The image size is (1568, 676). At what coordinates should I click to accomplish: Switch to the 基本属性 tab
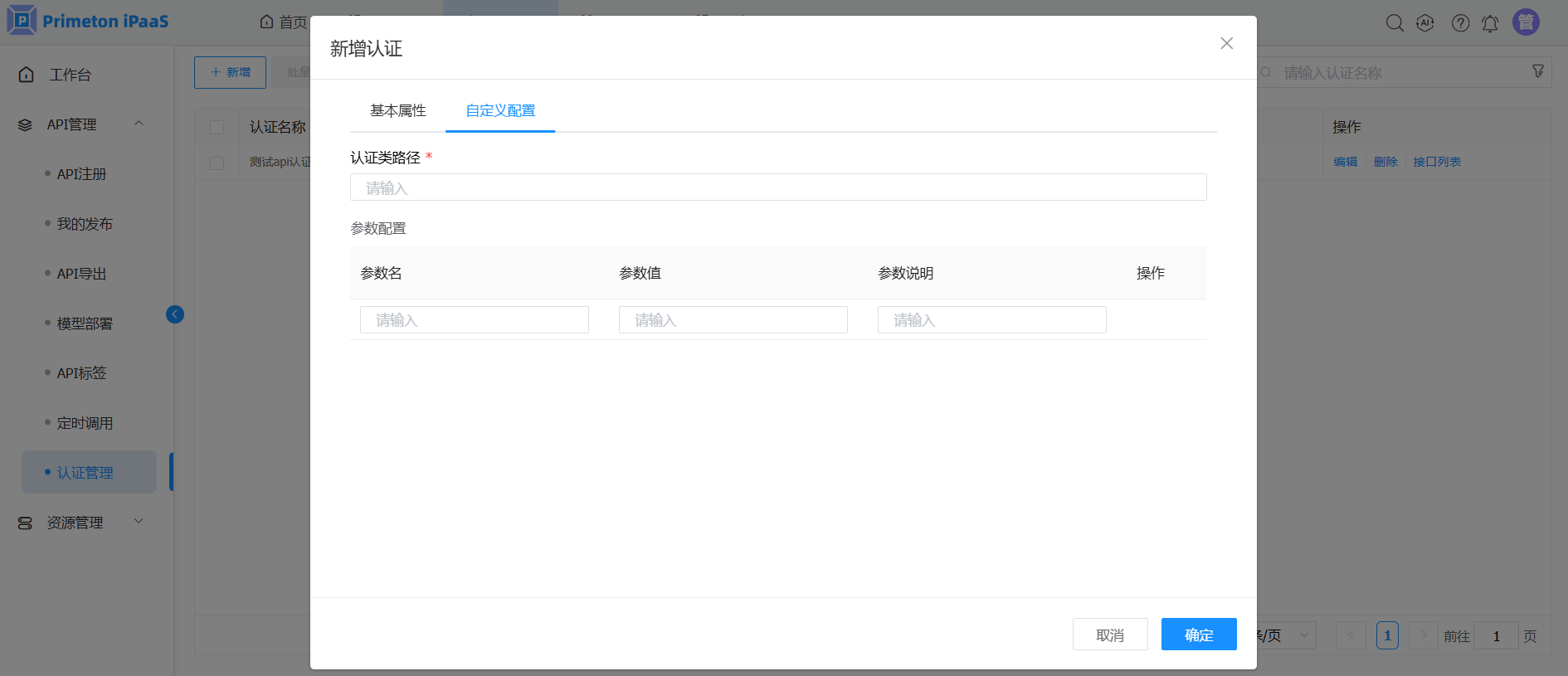(398, 111)
